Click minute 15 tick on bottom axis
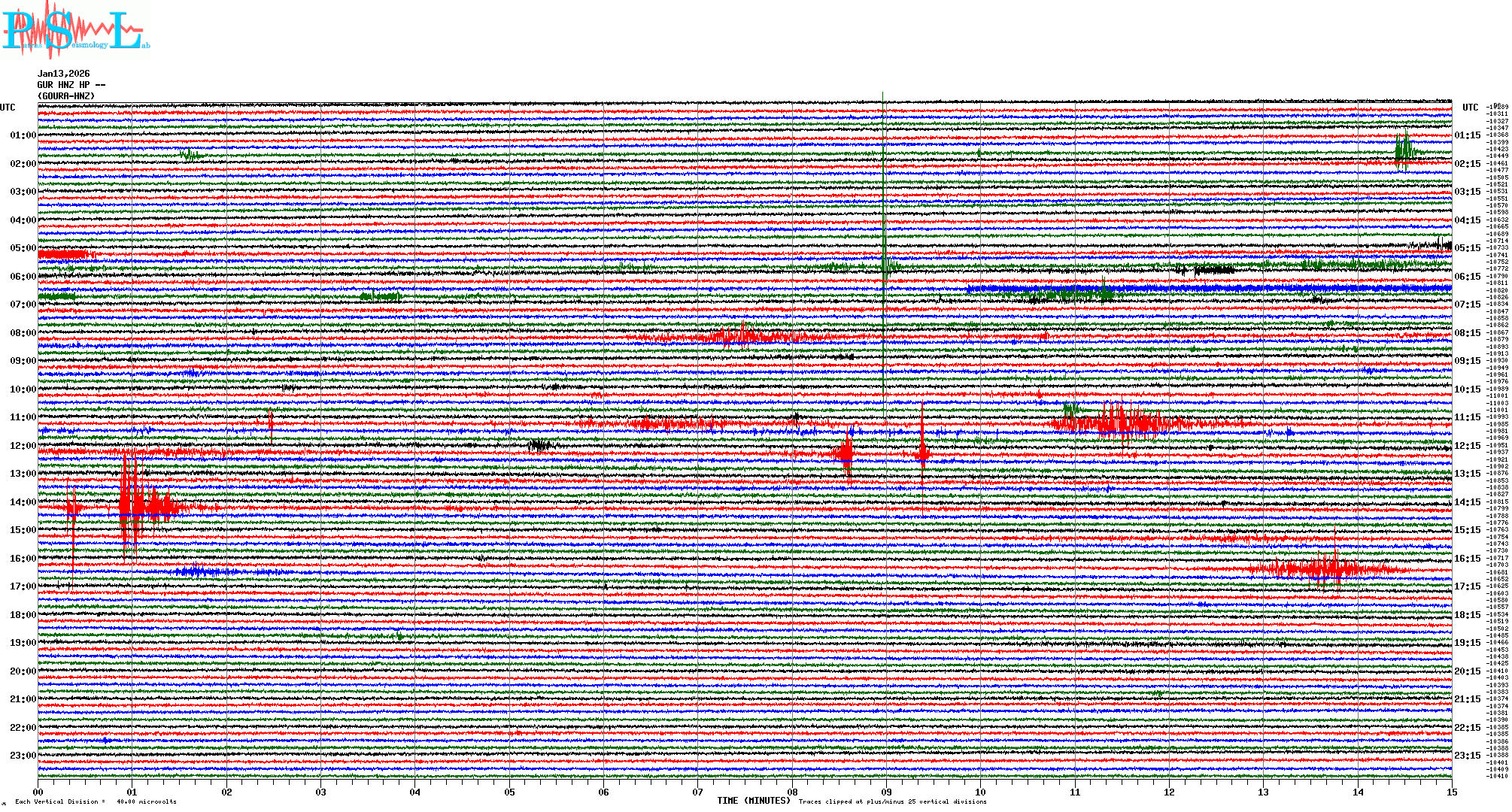 [1452, 792]
